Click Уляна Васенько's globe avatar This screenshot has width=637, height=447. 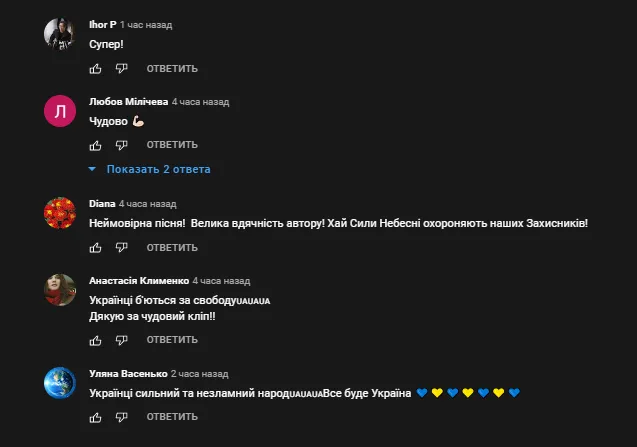pyautogui.click(x=60, y=383)
